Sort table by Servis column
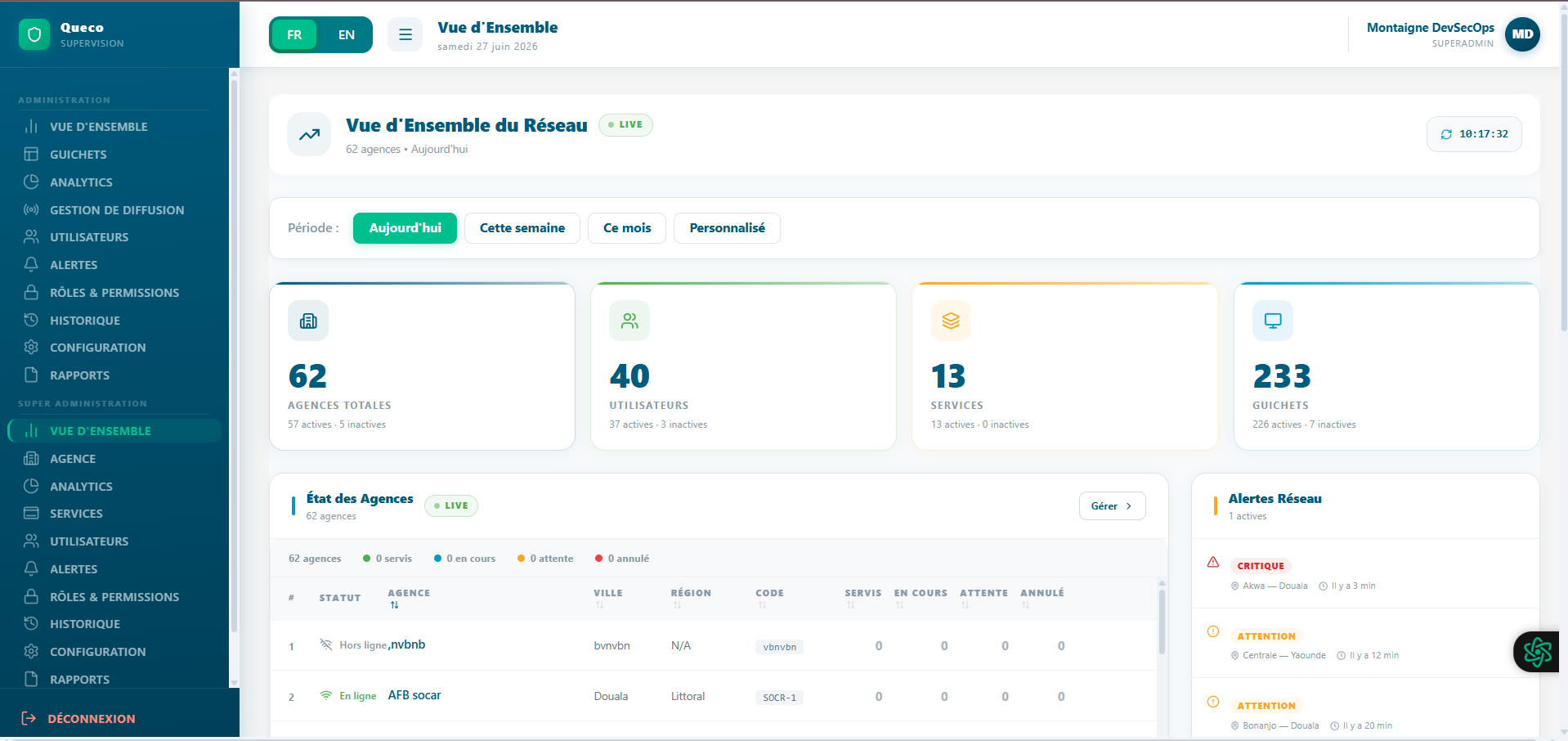Image resolution: width=1568 pixels, height=741 pixels. (x=862, y=598)
